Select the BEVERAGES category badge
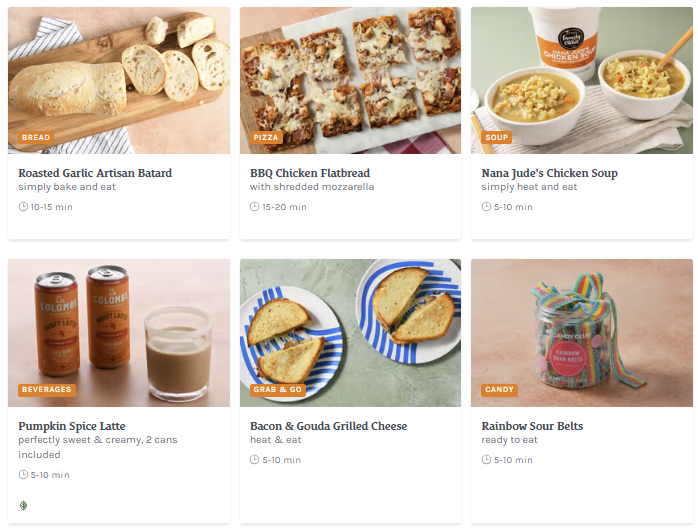 [x=46, y=390]
